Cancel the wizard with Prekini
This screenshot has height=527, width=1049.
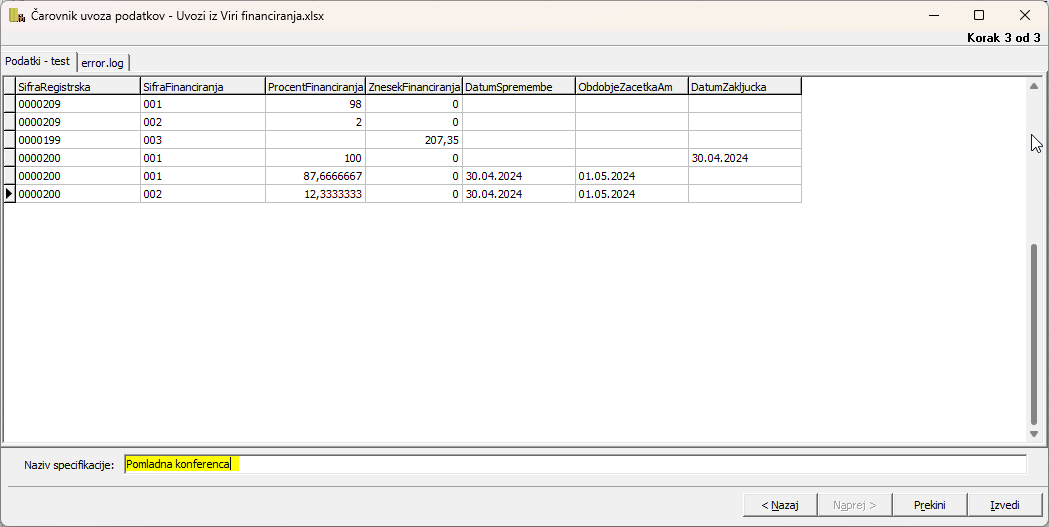point(930,505)
